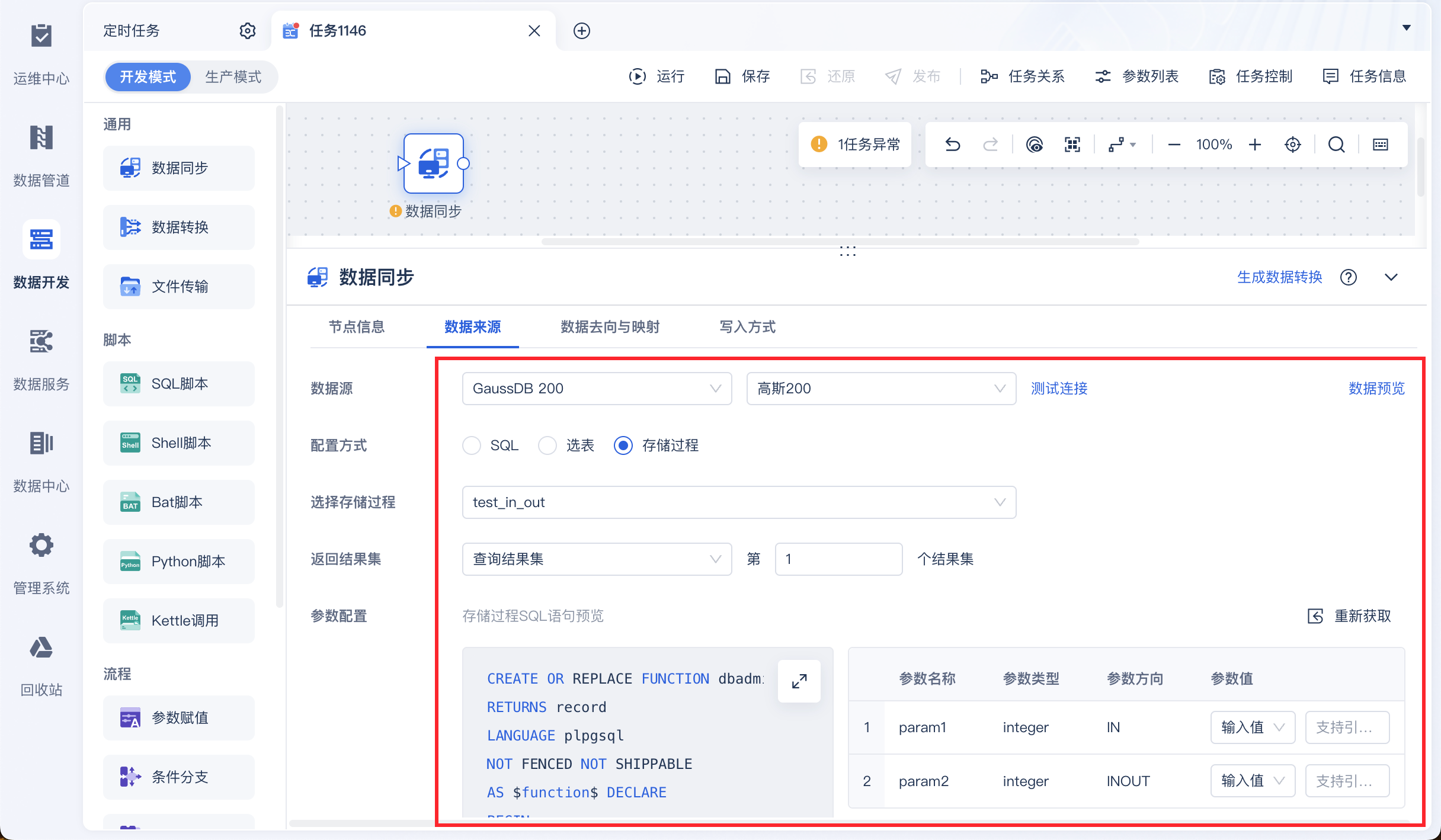Click the add new tab plus icon
Screen dimensions: 1441x840
pyautogui.click(x=581, y=31)
